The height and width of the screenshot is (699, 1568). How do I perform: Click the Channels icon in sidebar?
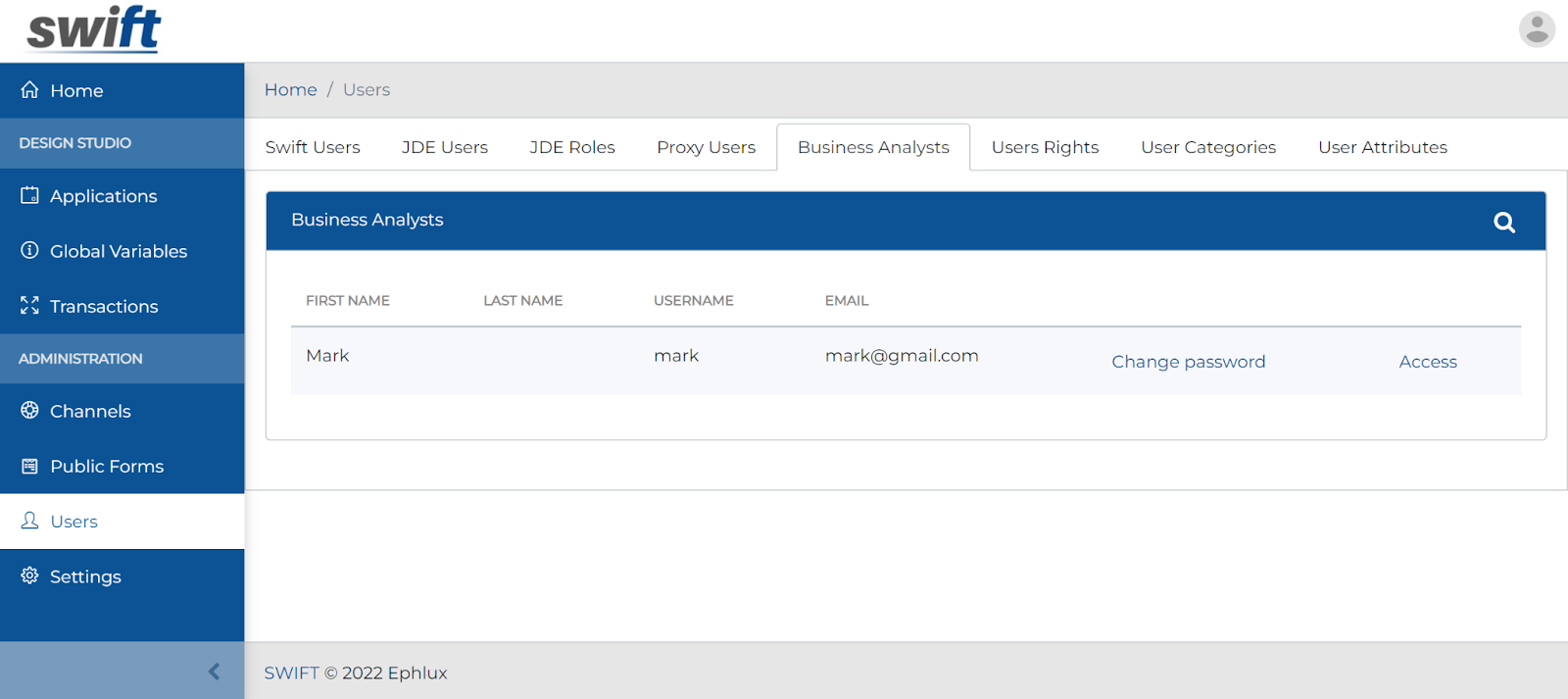click(x=29, y=410)
